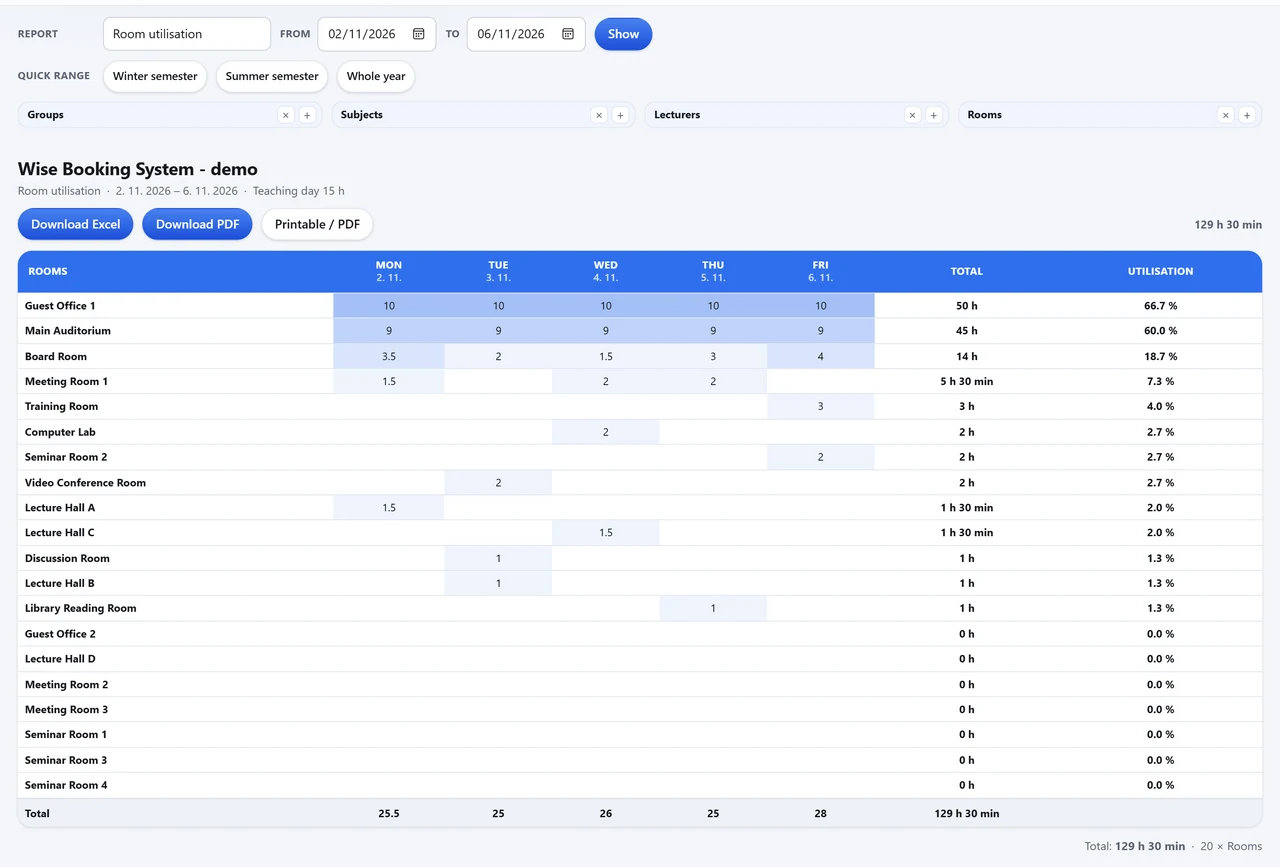Open the Room utilisation report selector
This screenshot has height=867, width=1280.
[x=187, y=34]
